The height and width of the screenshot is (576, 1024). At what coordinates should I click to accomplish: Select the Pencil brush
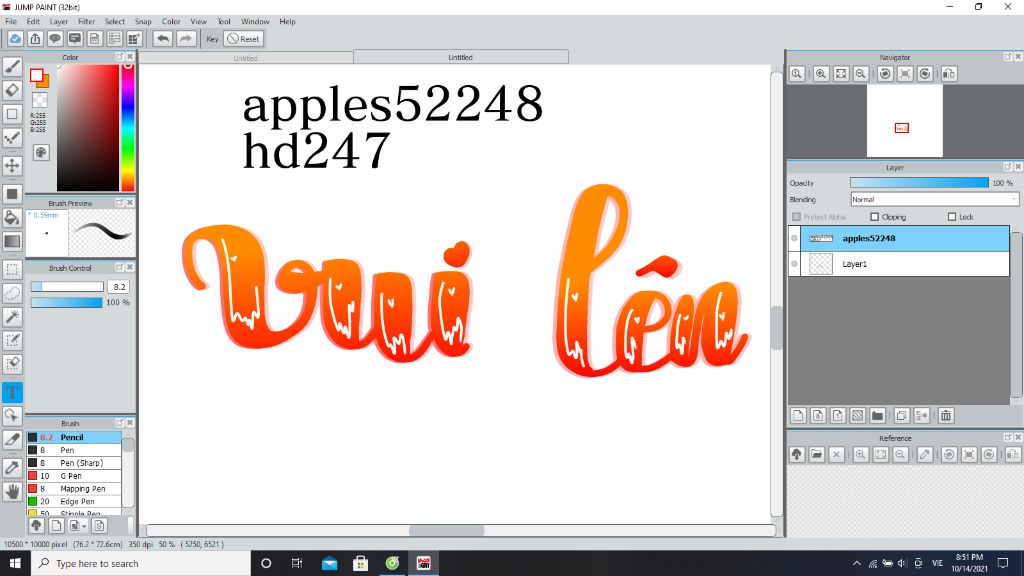tap(74, 438)
